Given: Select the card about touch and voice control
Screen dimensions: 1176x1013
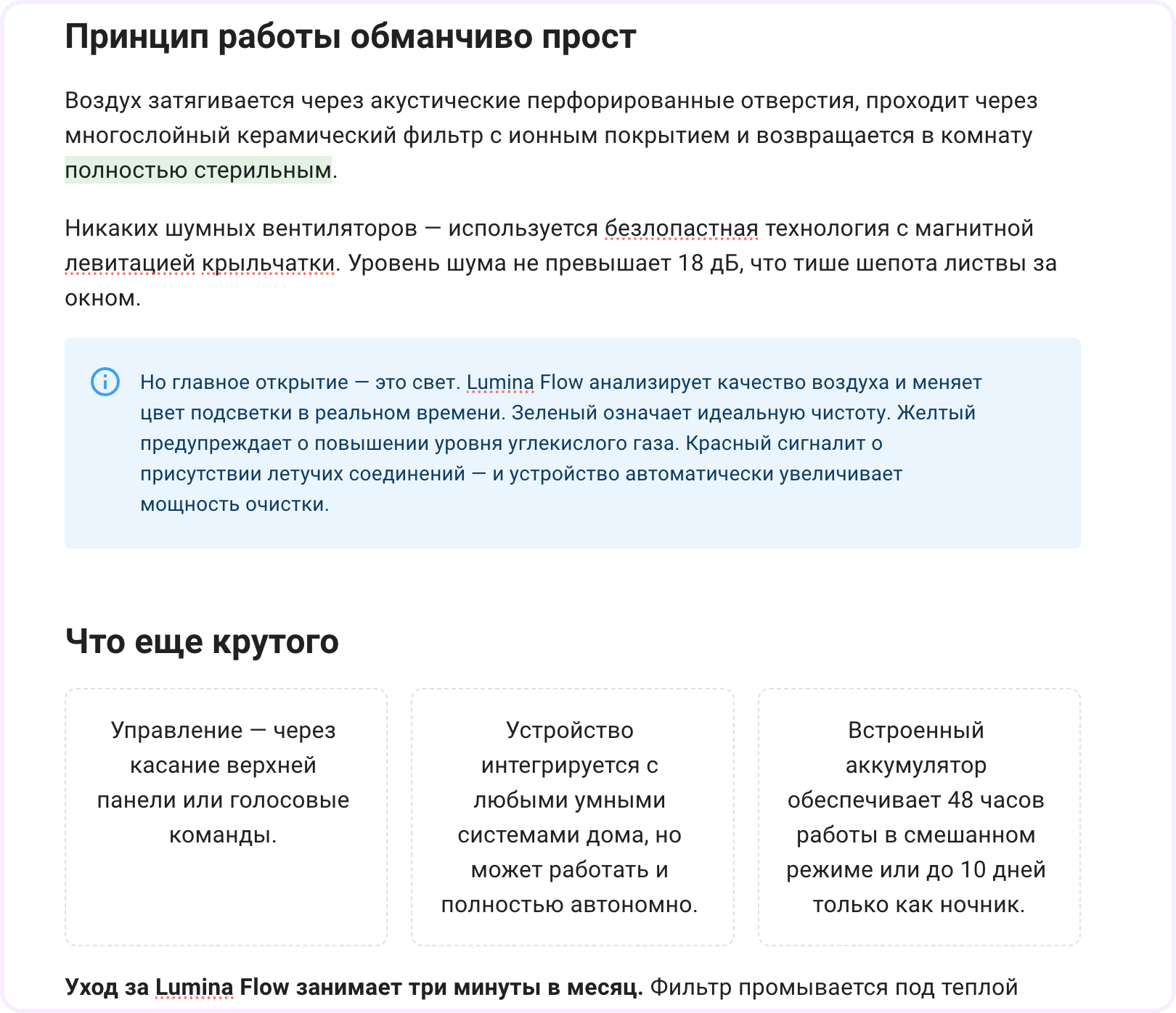Looking at the screenshot, I should (x=226, y=816).
